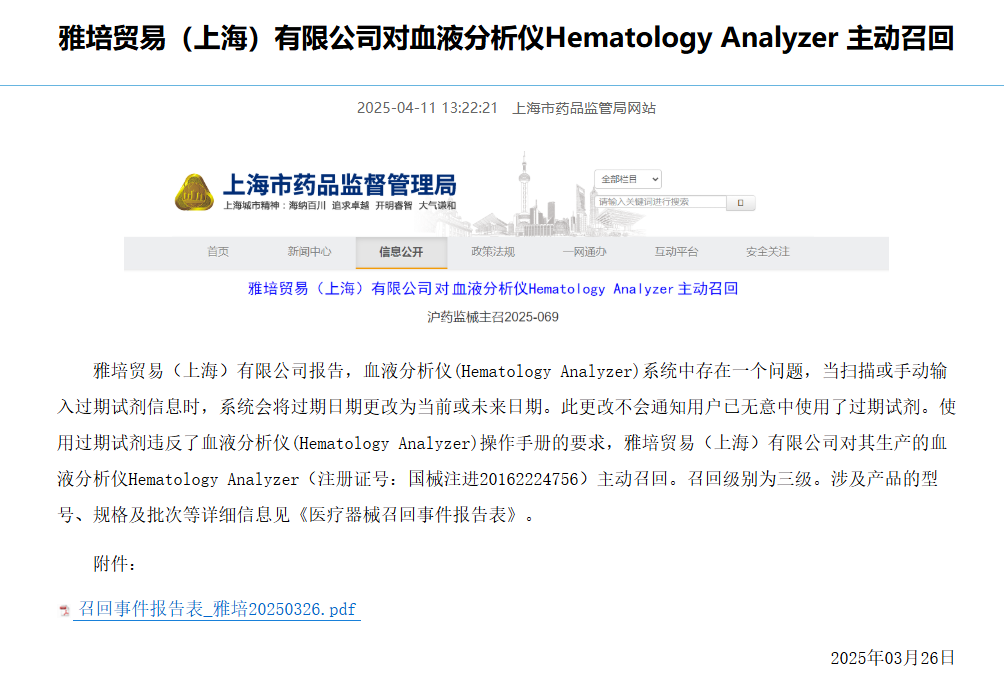Click the large bold page headline at the top

coord(506,38)
